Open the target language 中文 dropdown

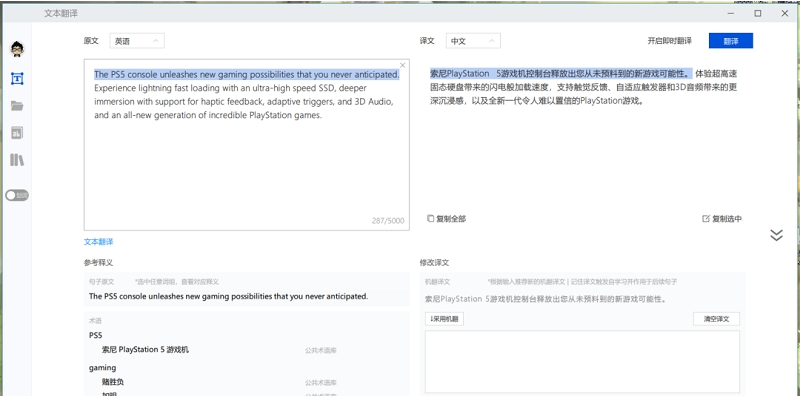(x=473, y=41)
